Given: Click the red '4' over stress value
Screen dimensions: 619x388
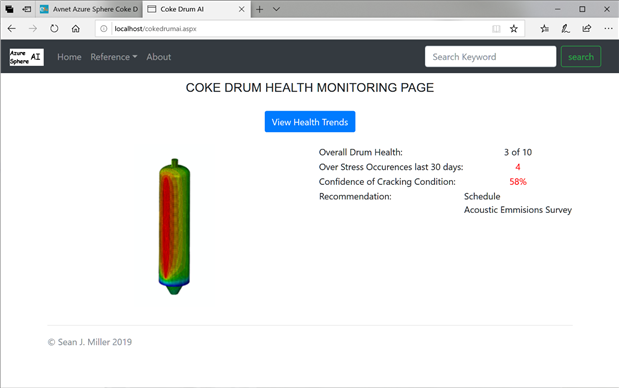Looking at the screenshot, I should (x=518, y=167).
